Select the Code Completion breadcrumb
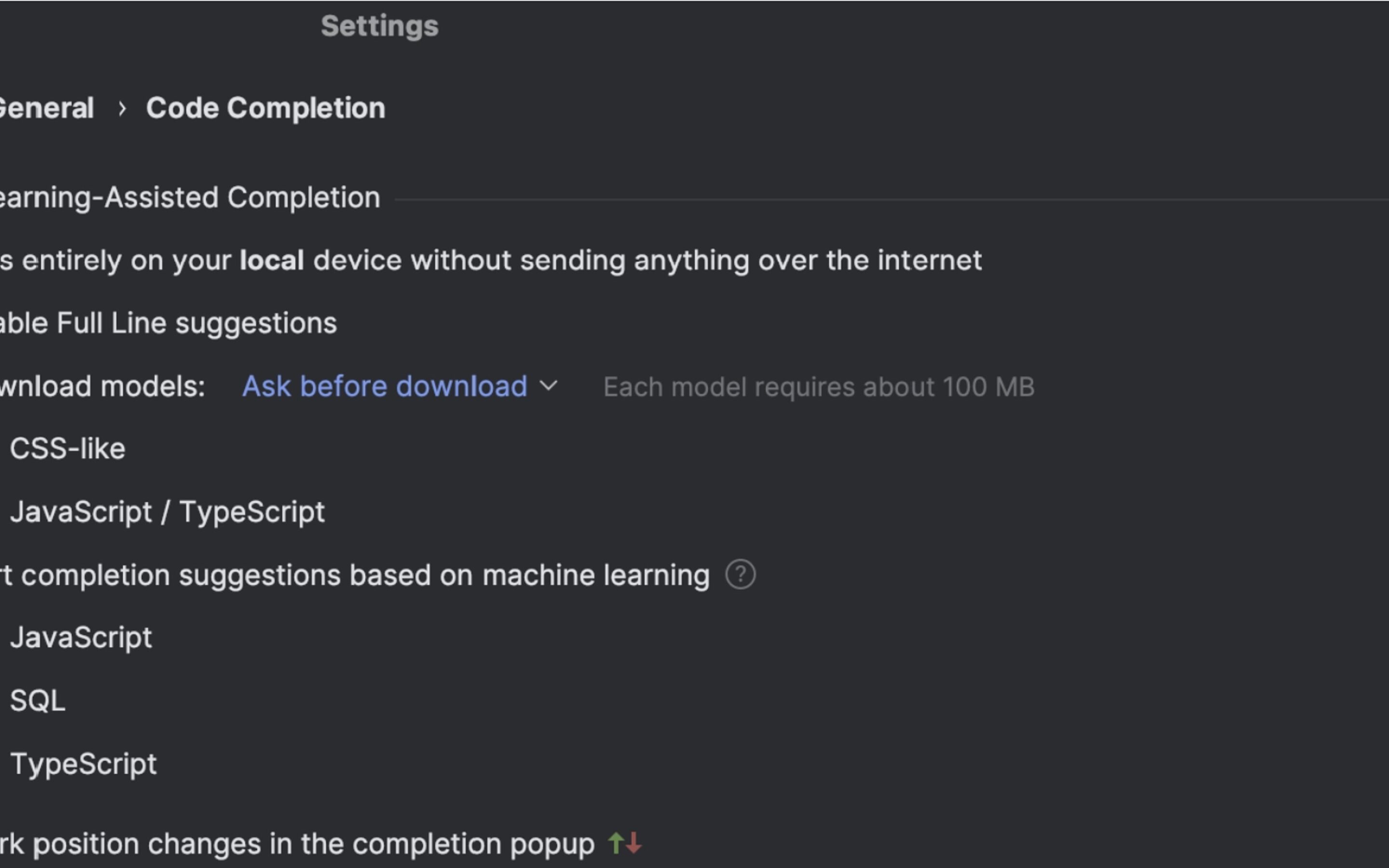 266,108
